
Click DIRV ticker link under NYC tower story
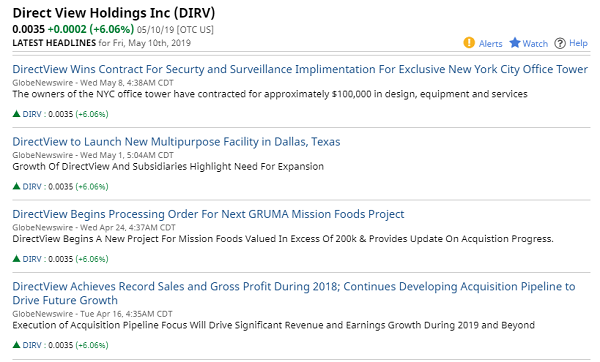pos(32,114)
